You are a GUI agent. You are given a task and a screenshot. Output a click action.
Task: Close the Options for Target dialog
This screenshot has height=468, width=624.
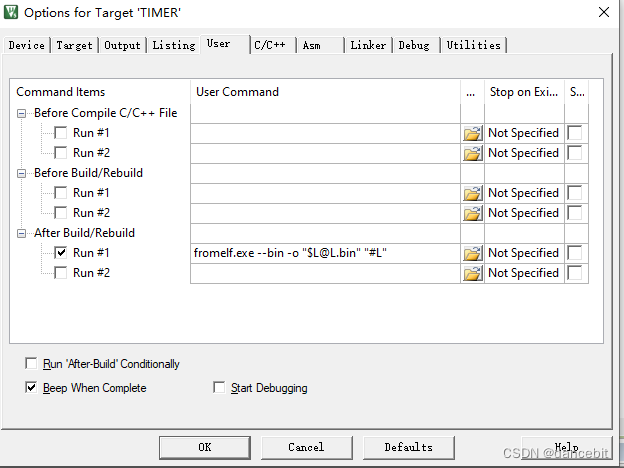604,12
